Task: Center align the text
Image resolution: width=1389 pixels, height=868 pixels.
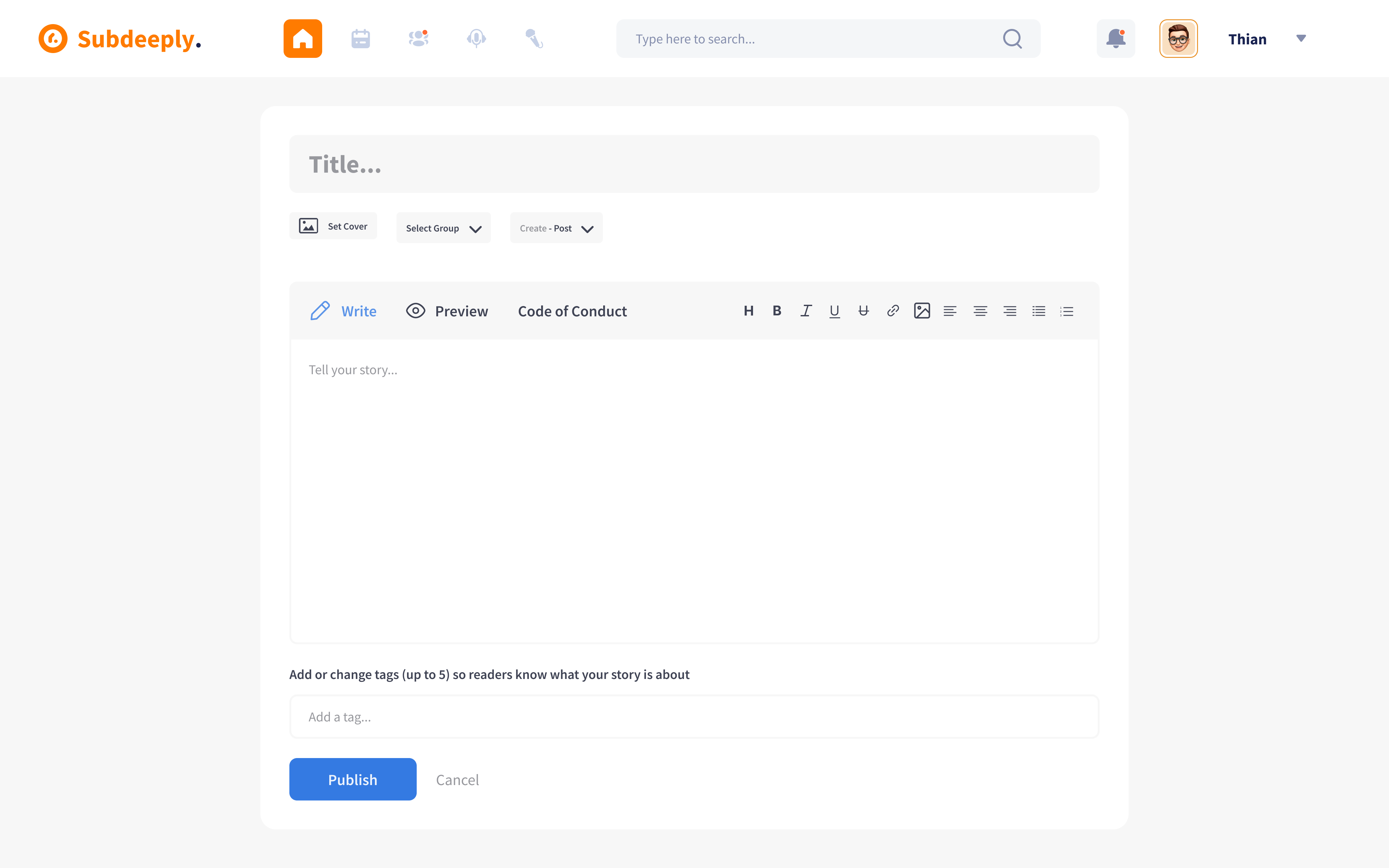Action: point(980,311)
